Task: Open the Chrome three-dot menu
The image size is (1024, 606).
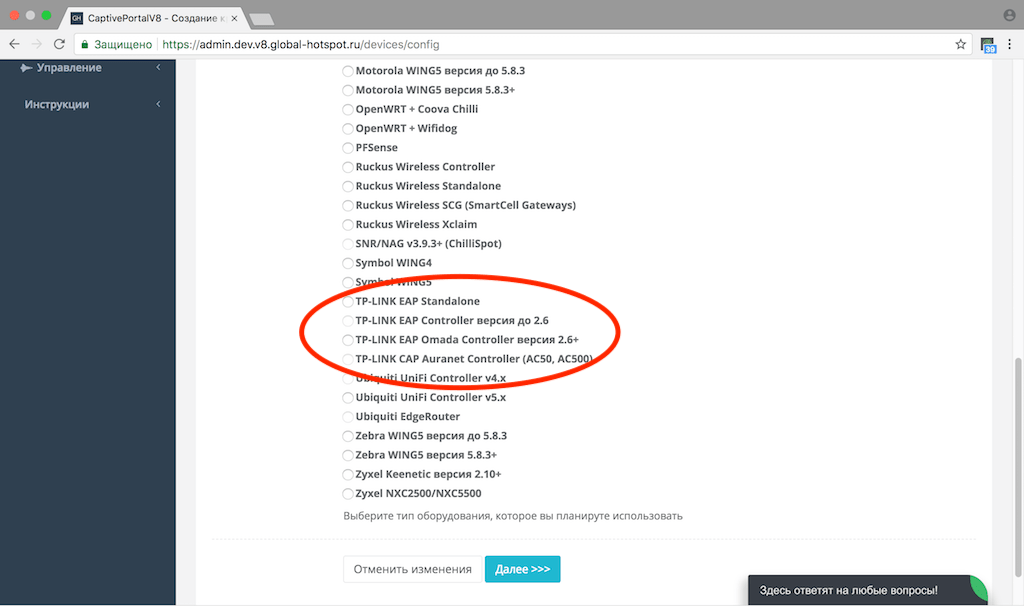Action: point(1010,44)
